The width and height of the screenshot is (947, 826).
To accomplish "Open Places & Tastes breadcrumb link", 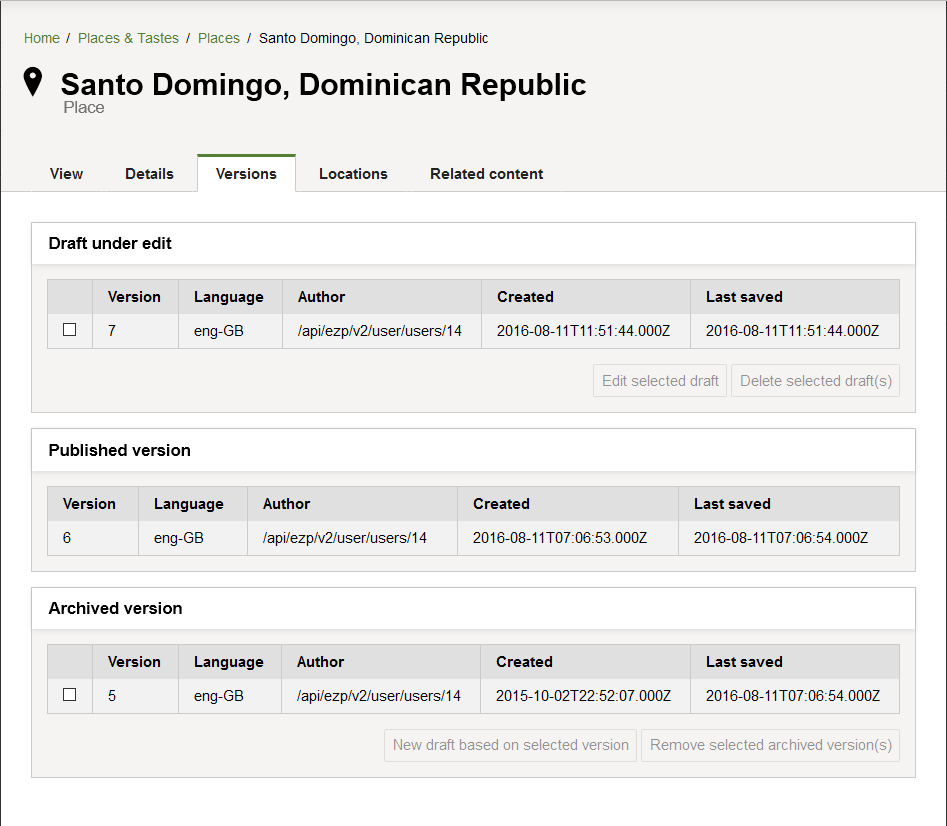I will click(x=128, y=38).
